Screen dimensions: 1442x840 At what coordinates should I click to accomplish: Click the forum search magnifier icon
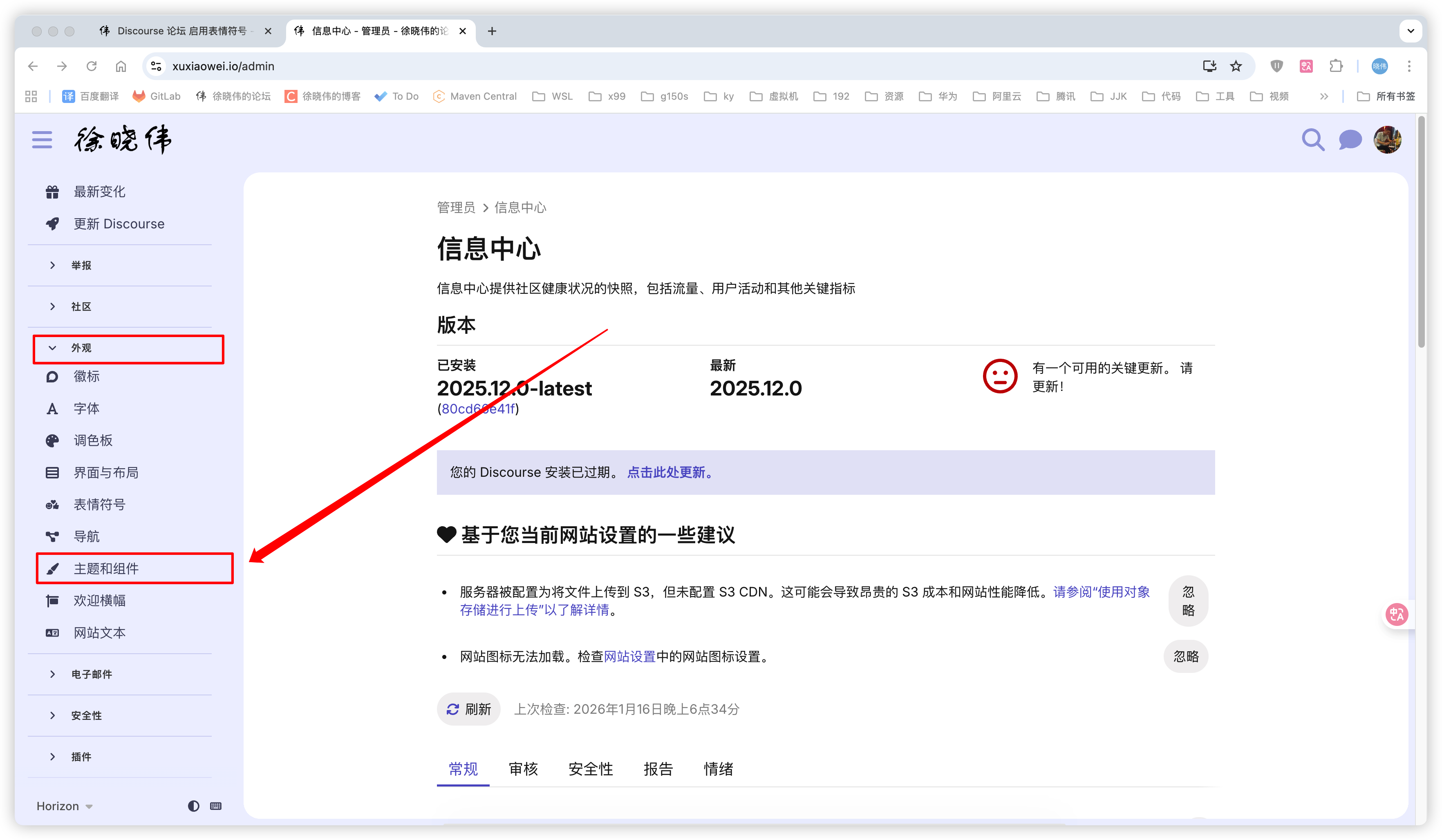[x=1313, y=140]
